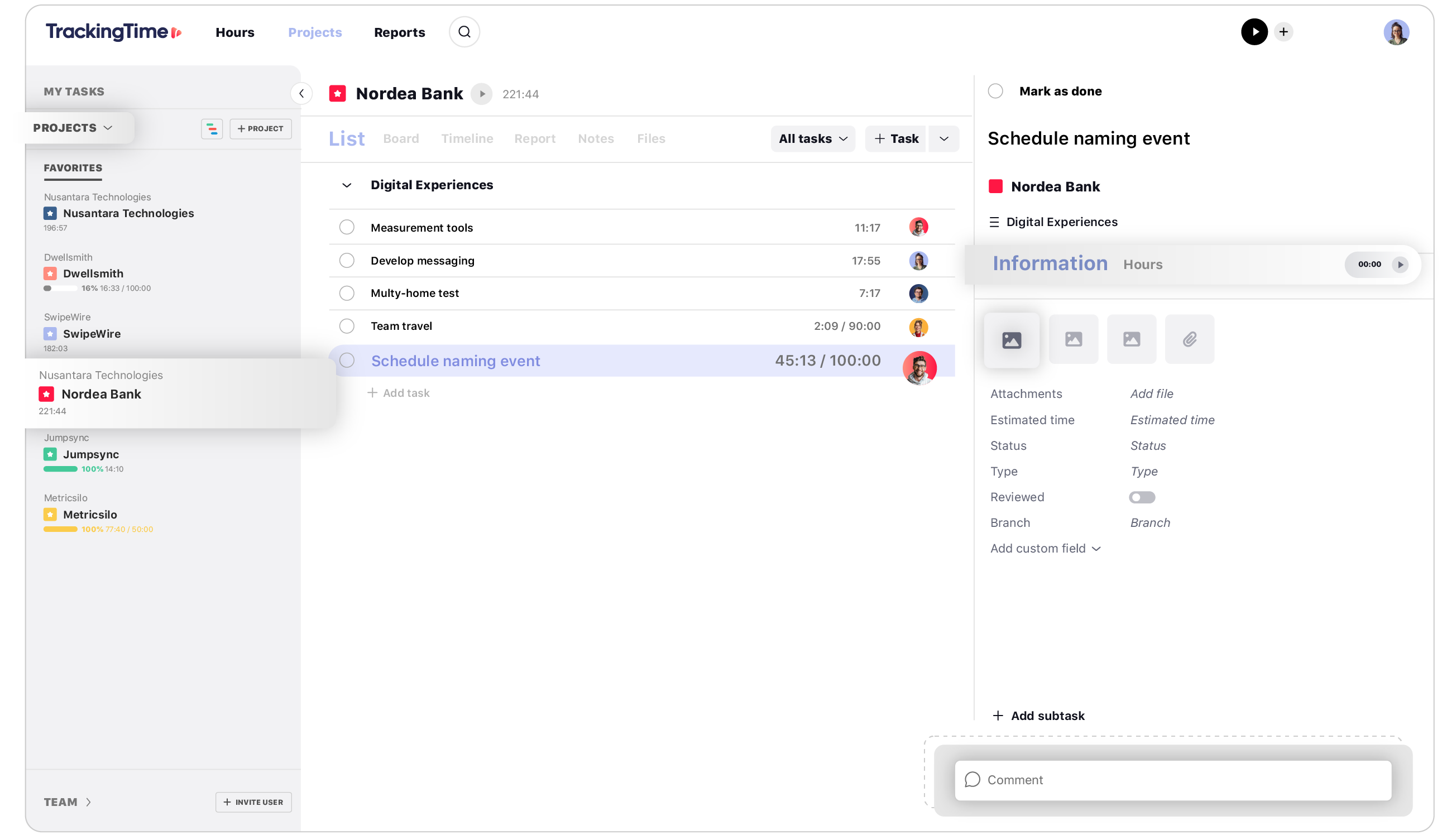Toggle the Reviewed switch for Schedule naming event

(1141, 496)
